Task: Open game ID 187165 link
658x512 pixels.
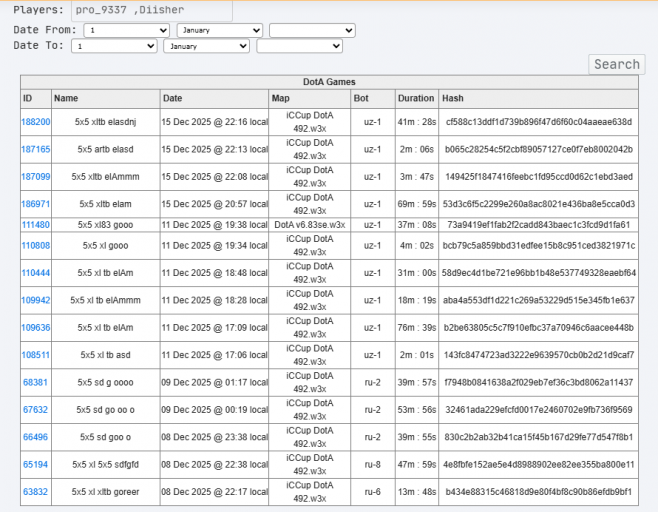Action: tap(36, 149)
